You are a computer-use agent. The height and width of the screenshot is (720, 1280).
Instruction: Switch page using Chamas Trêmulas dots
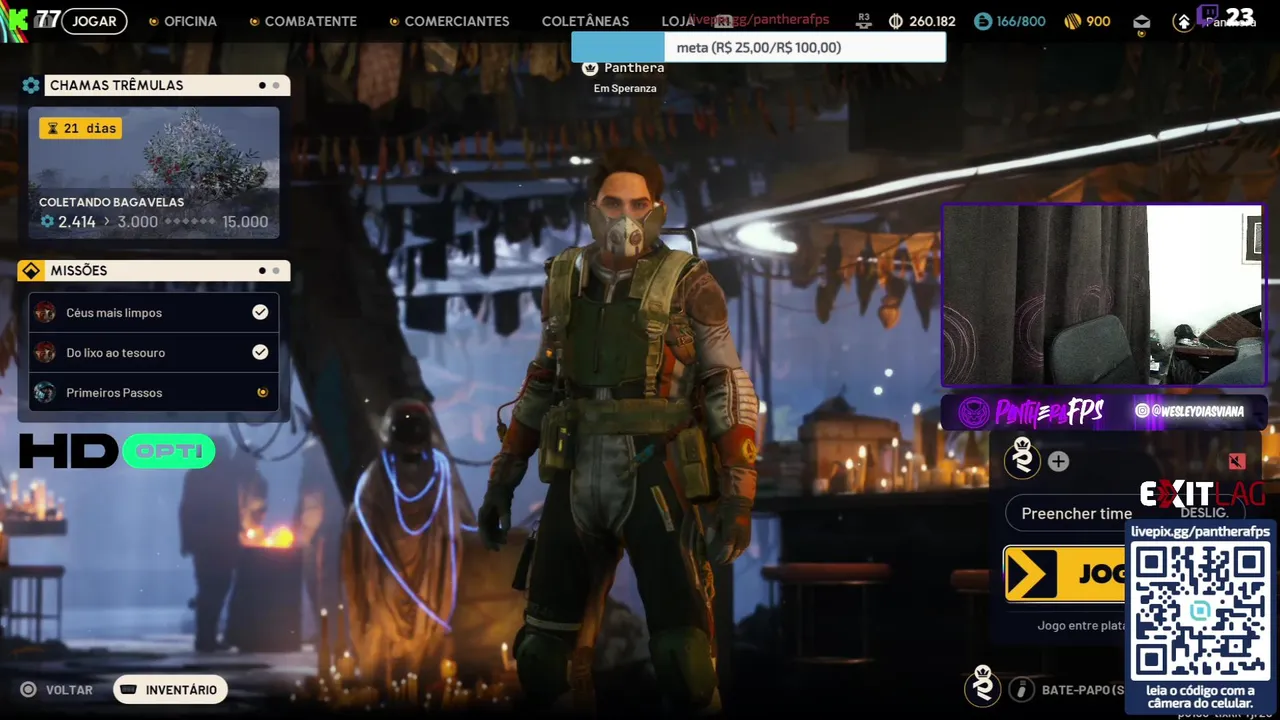269,85
